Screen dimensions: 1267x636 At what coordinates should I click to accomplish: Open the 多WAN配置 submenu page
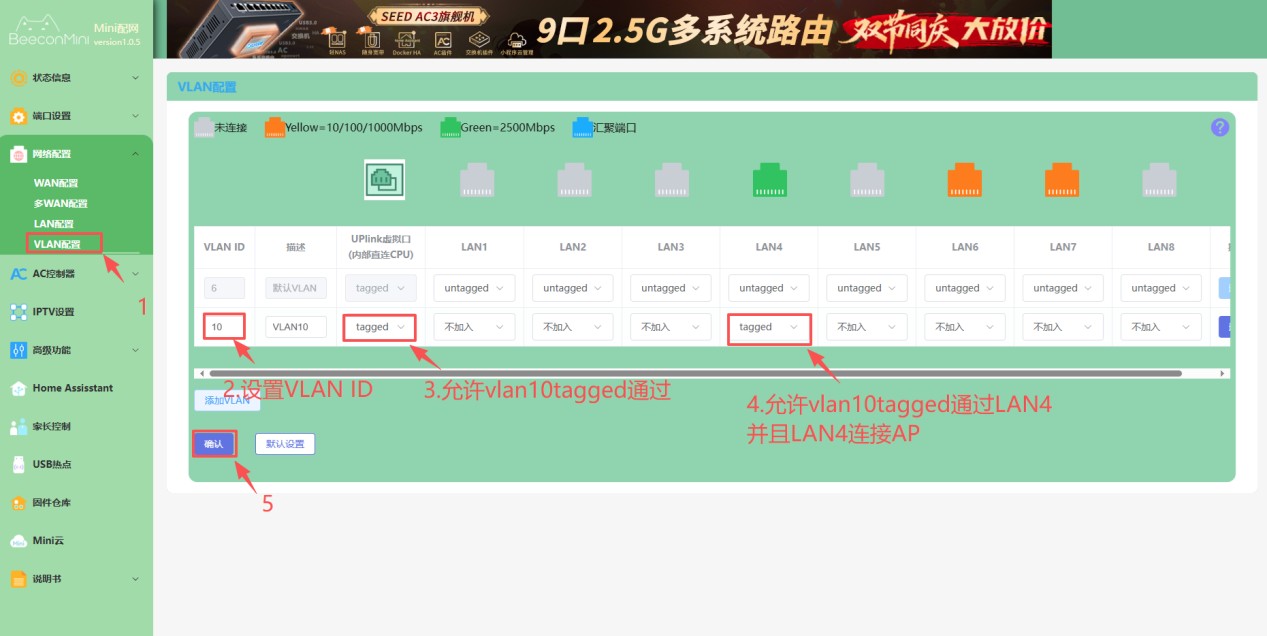[x=60, y=203]
